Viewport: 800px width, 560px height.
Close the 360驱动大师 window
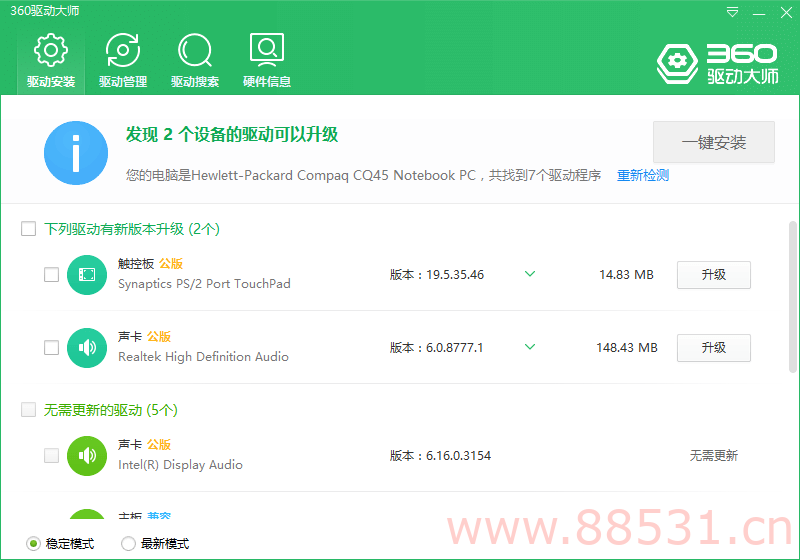[786, 12]
